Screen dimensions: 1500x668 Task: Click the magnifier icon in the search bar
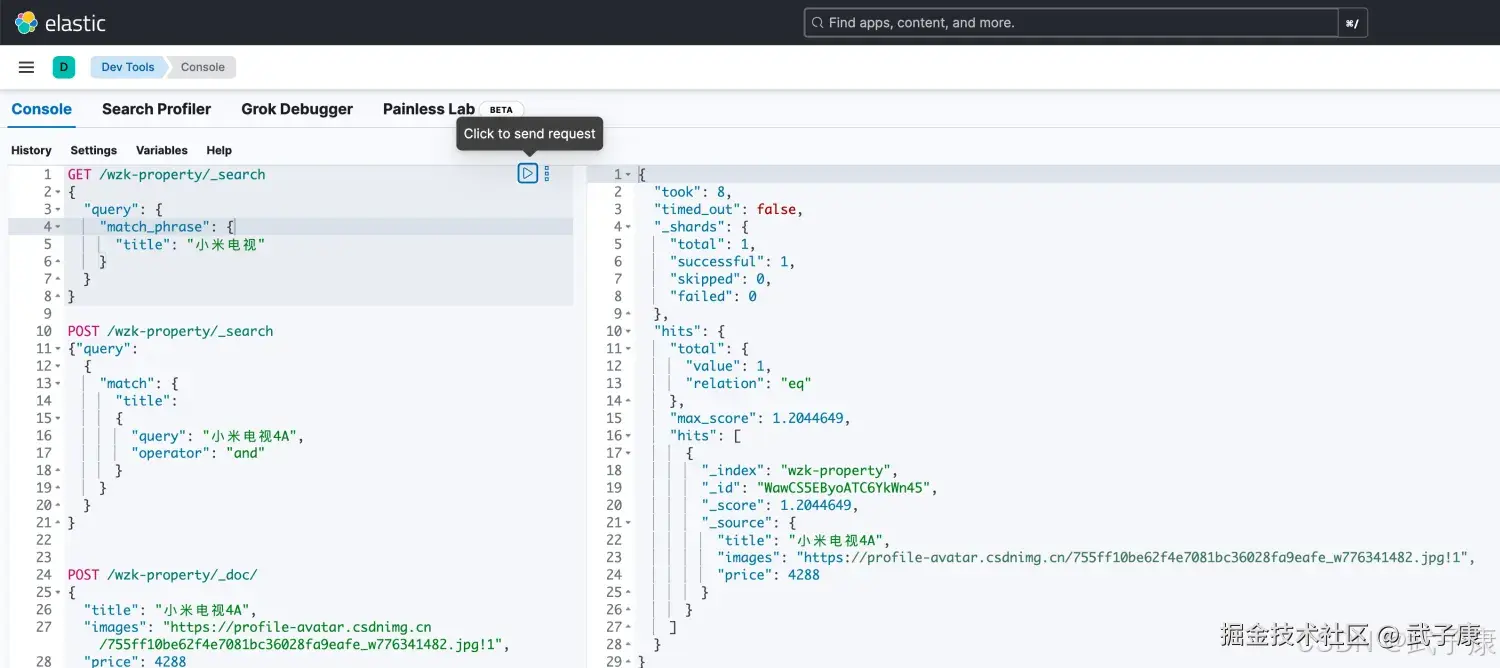tap(817, 22)
